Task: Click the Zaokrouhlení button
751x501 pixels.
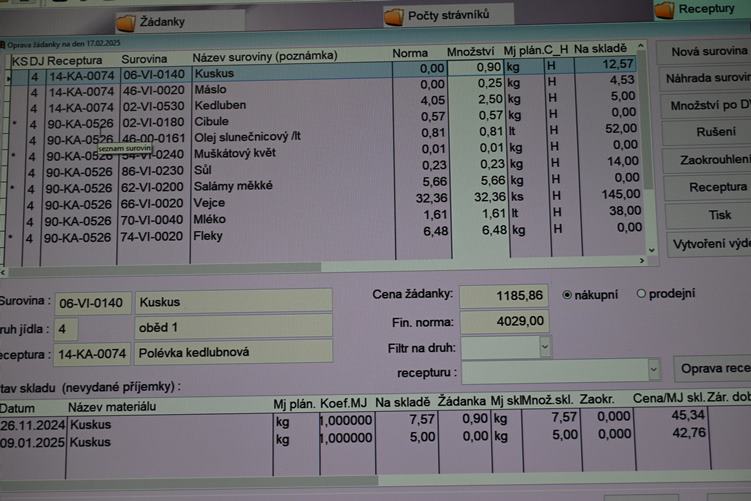Action: tap(709, 160)
